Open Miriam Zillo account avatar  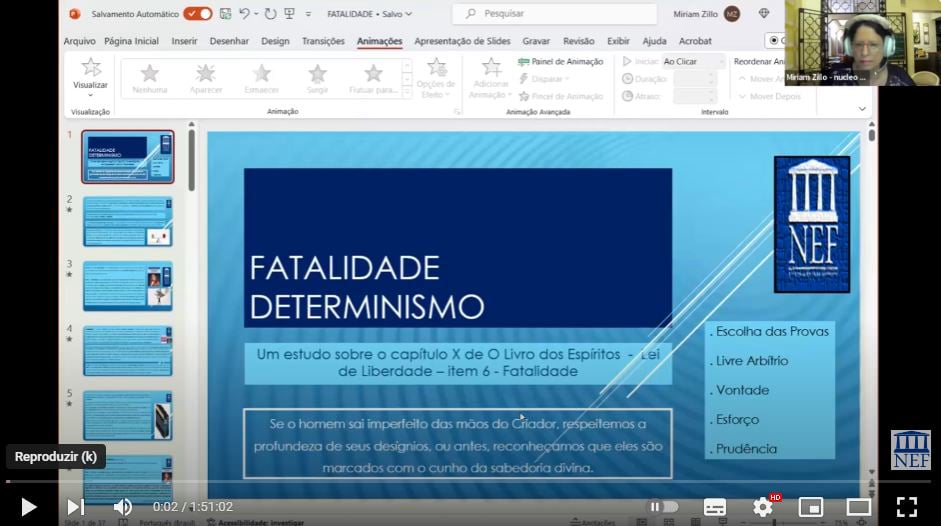(x=732, y=13)
